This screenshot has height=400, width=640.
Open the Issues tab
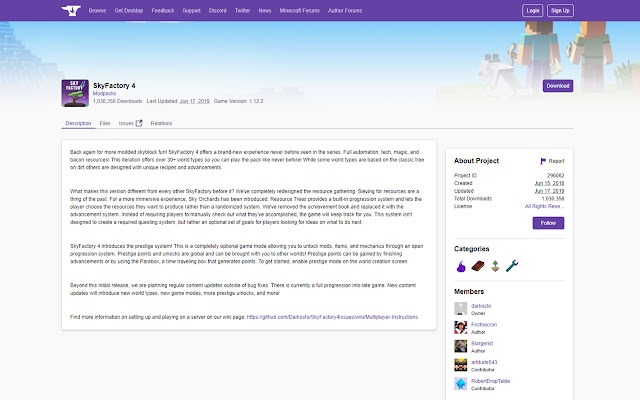(126, 123)
